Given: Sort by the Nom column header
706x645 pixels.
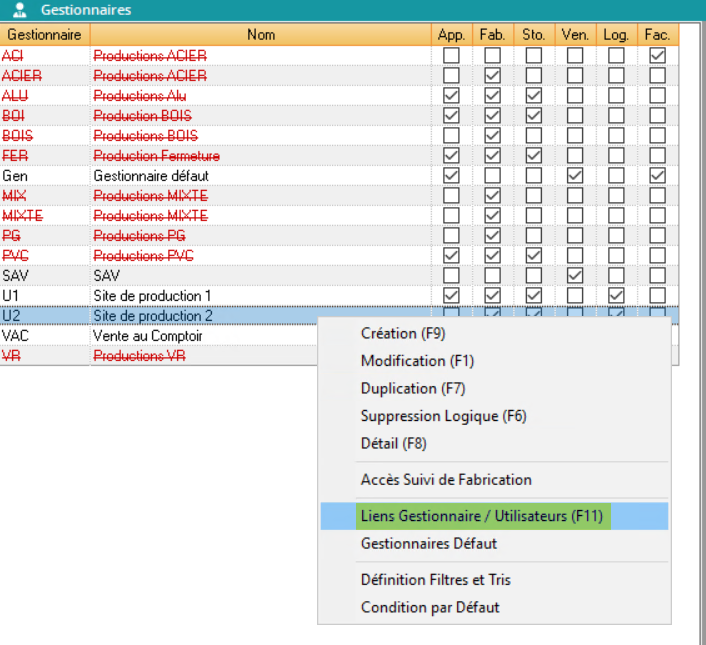Looking at the screenshot, I should [x=260, y=35].
